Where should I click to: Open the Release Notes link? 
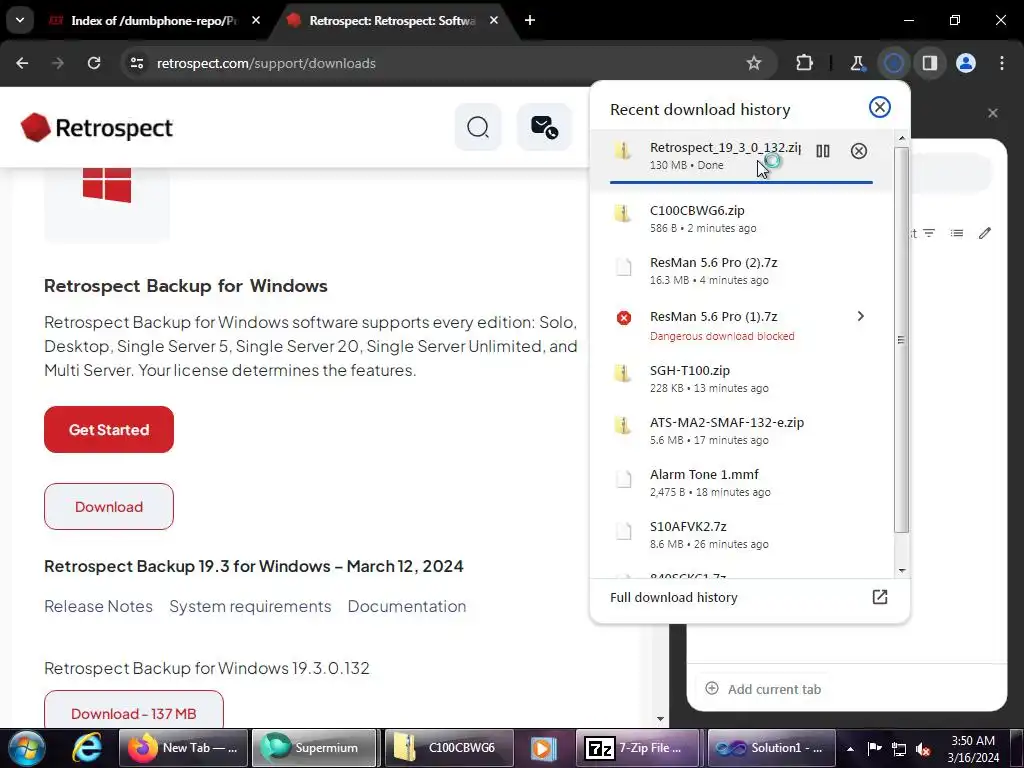pyautogui.click(x=99, y=607)
